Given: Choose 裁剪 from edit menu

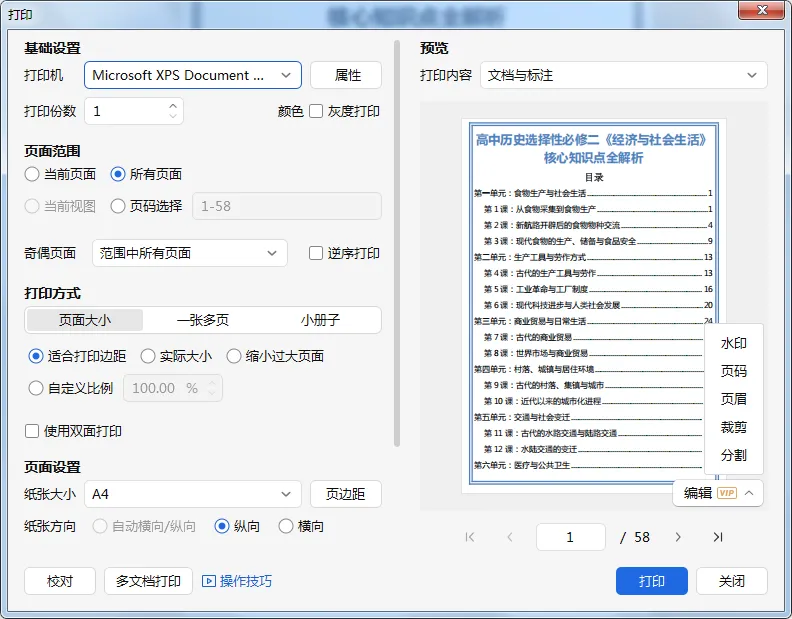Looking at the screenshot, I should point(733,427).
